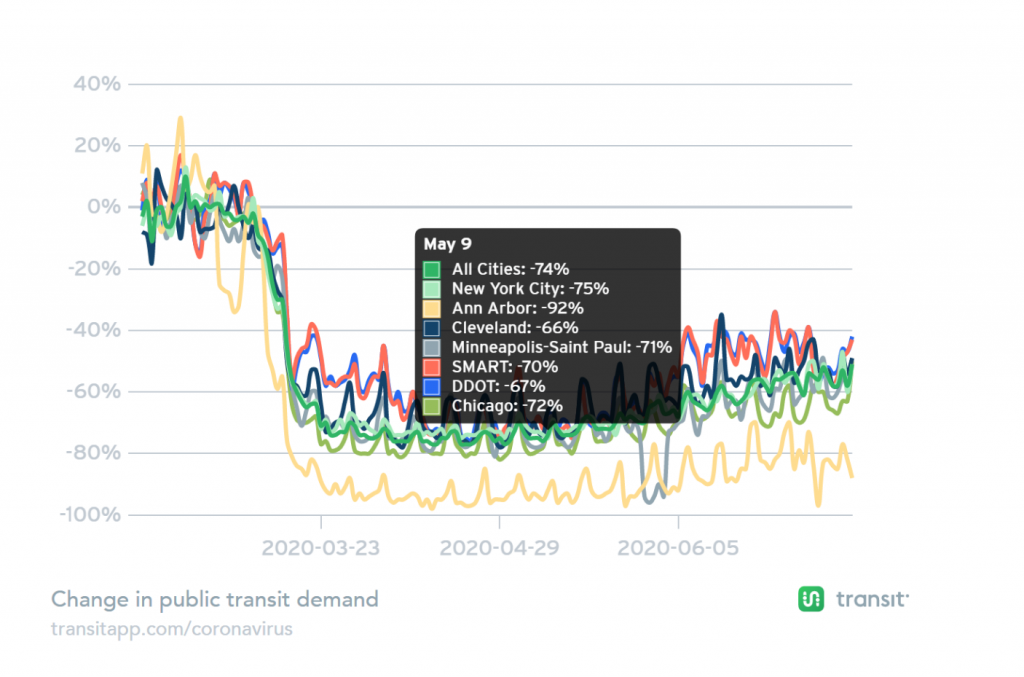
Task: Click the -100% y-axis label
Action: click(x=90, y=514)
